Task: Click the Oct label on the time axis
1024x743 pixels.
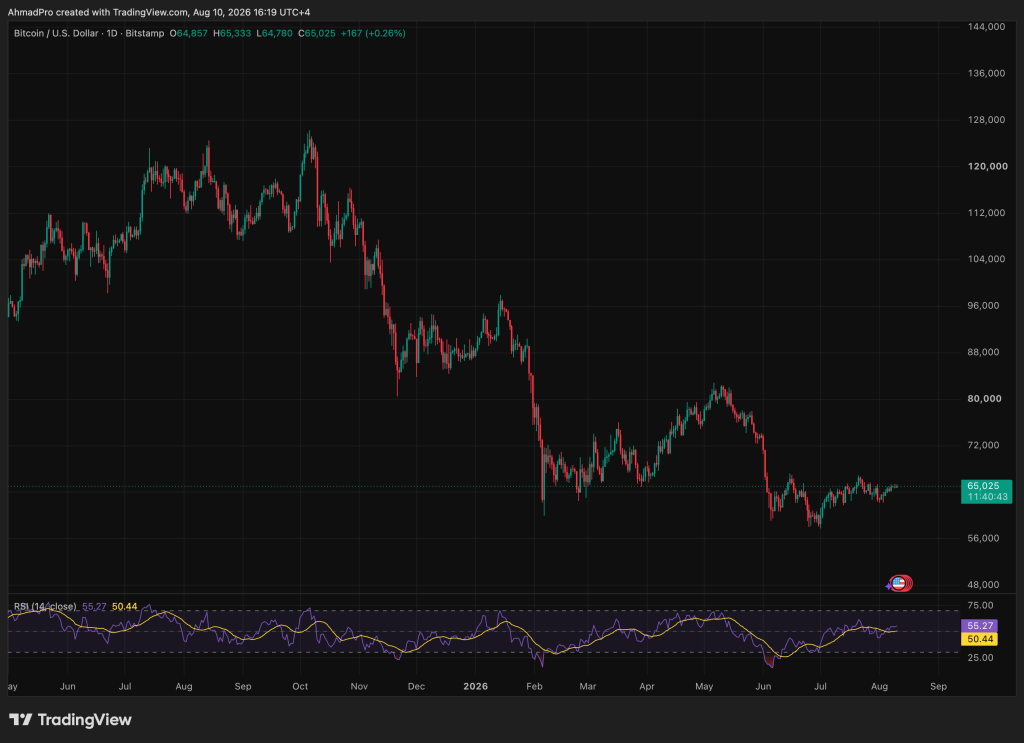Action: [x=300, y=686]
